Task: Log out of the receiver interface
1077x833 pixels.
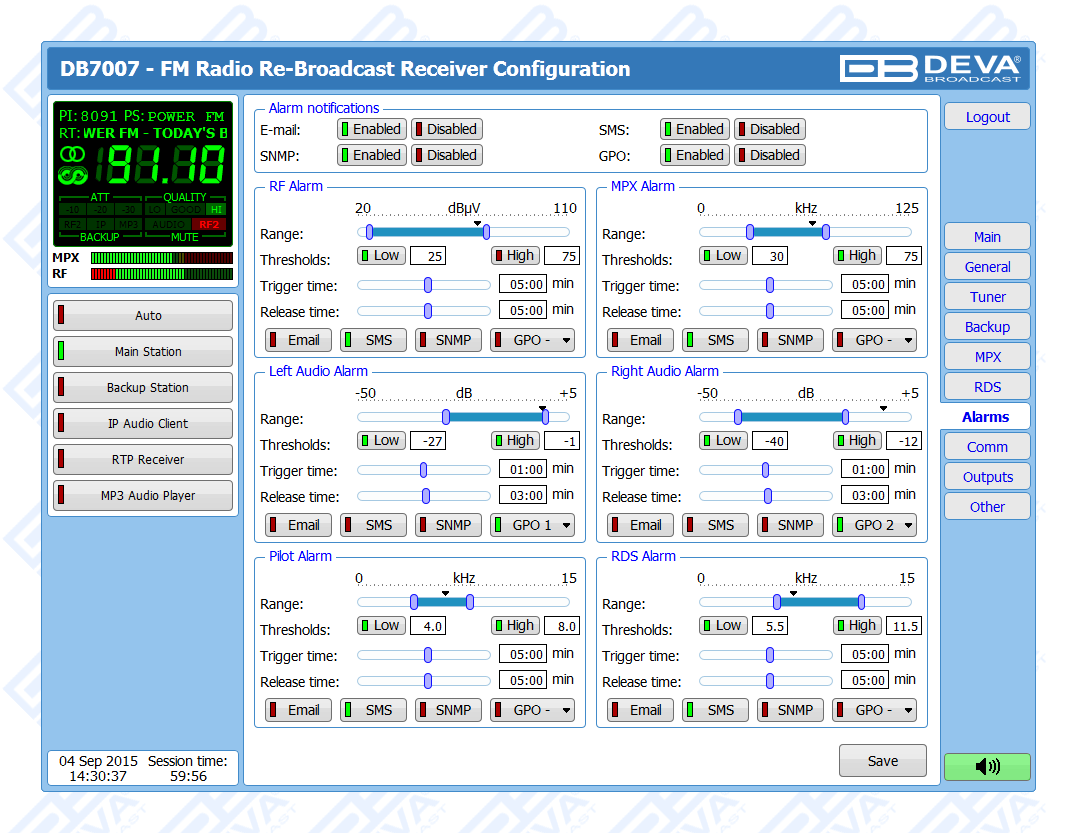Action: tap(986, 117)
